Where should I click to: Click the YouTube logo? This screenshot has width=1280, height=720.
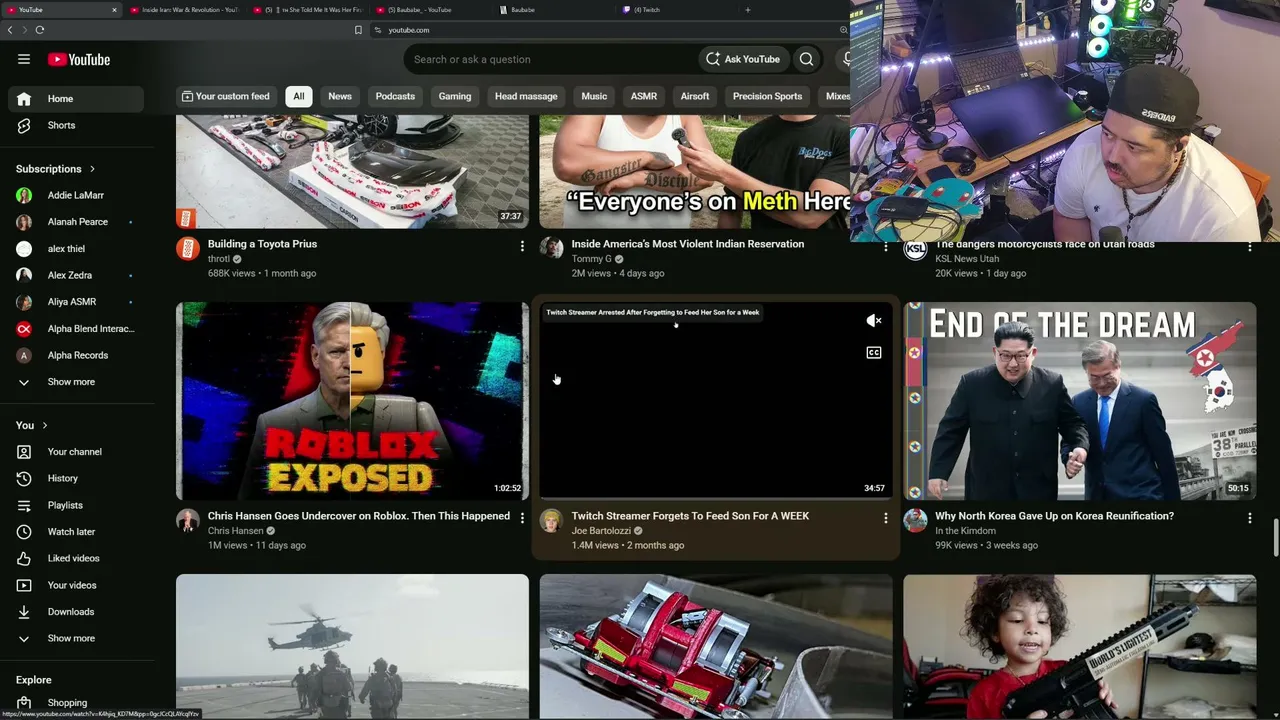point(79,59)
